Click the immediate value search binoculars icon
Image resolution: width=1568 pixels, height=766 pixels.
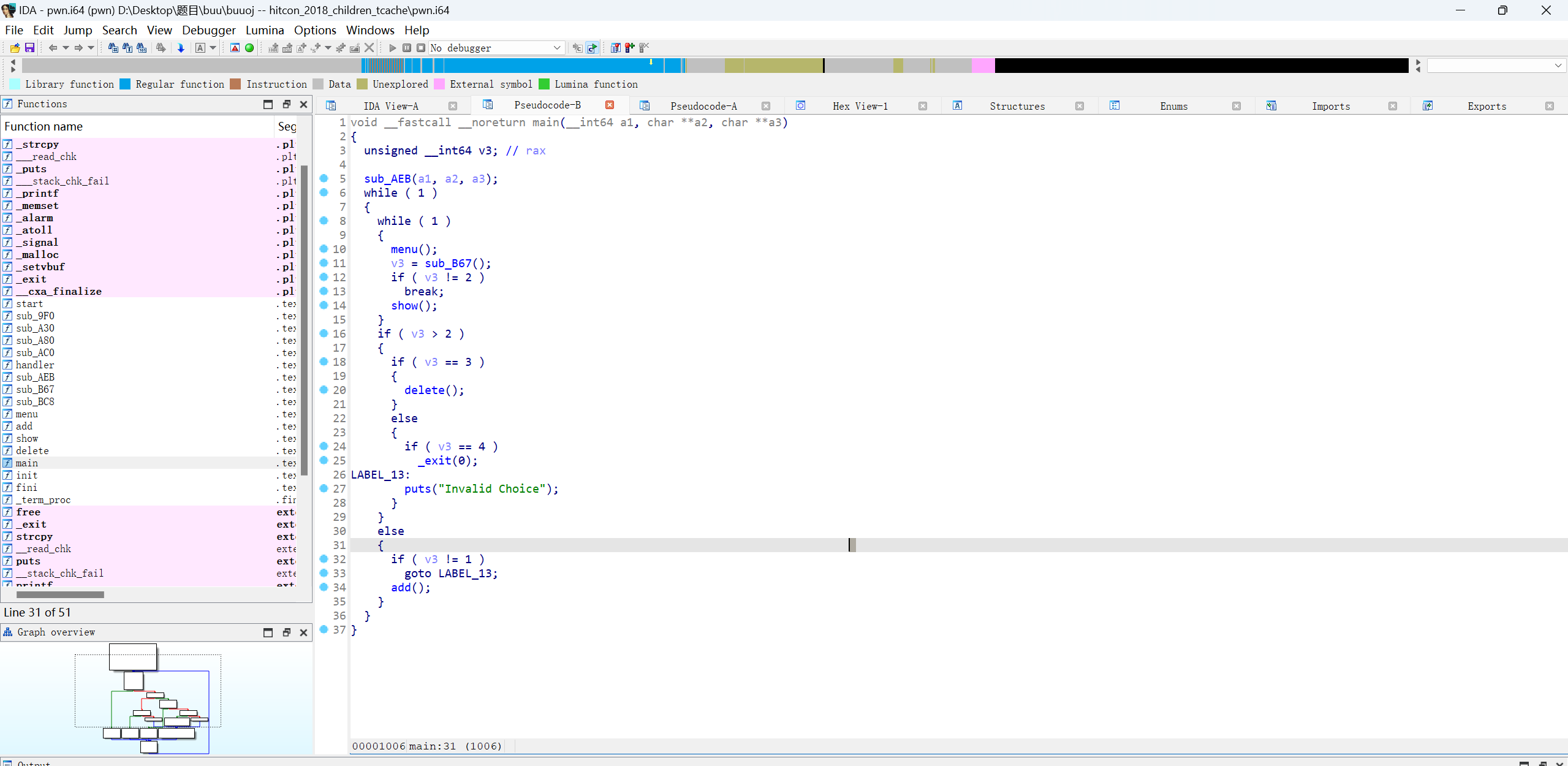pyautogui.click(x=113, y=48)
